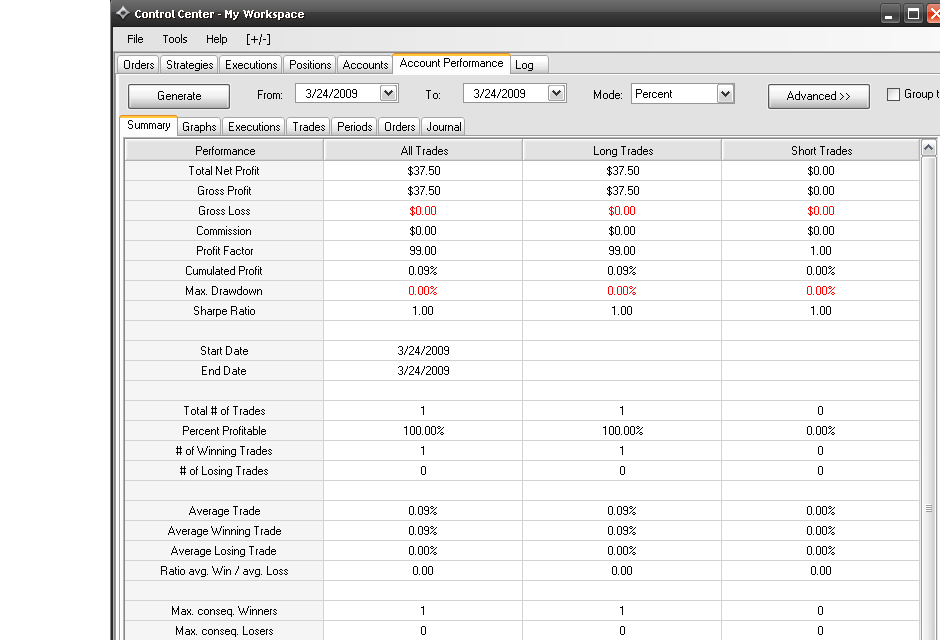This screenshot has height=640, width=940.
Task: Click the Commission row label
Action: coord(224,231)
